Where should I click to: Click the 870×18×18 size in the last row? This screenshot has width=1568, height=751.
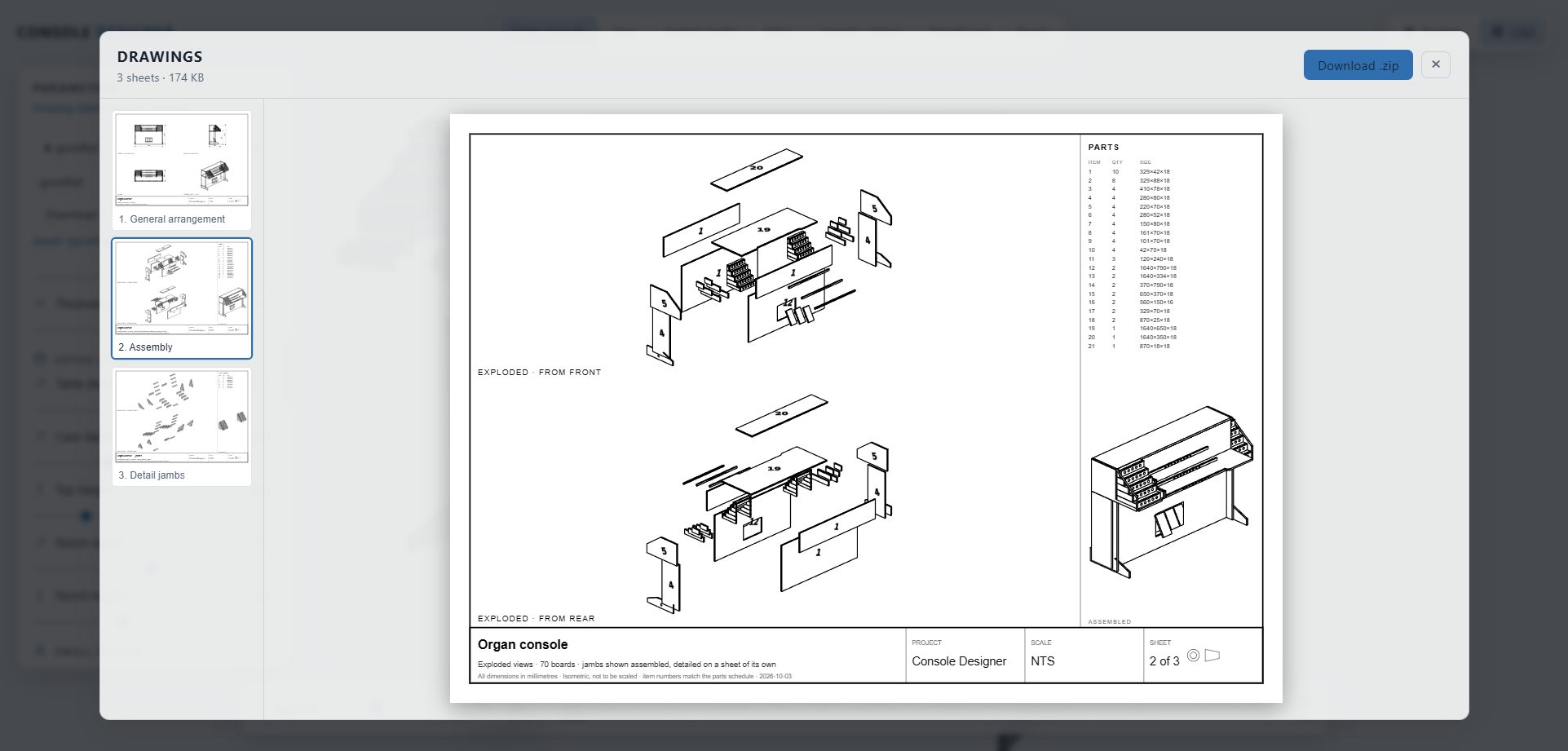coord(1155,346)
